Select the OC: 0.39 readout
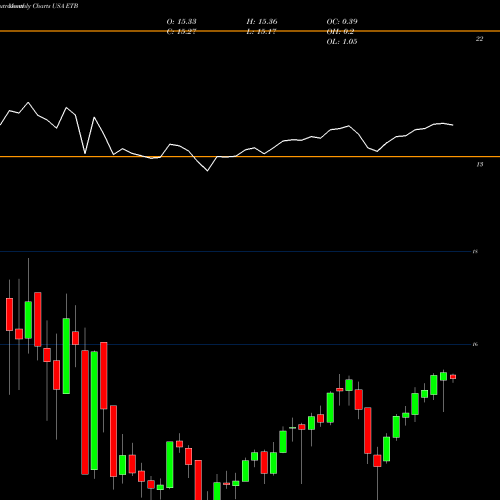This screenshot has height=500, width=500. (x=342, y=22)
